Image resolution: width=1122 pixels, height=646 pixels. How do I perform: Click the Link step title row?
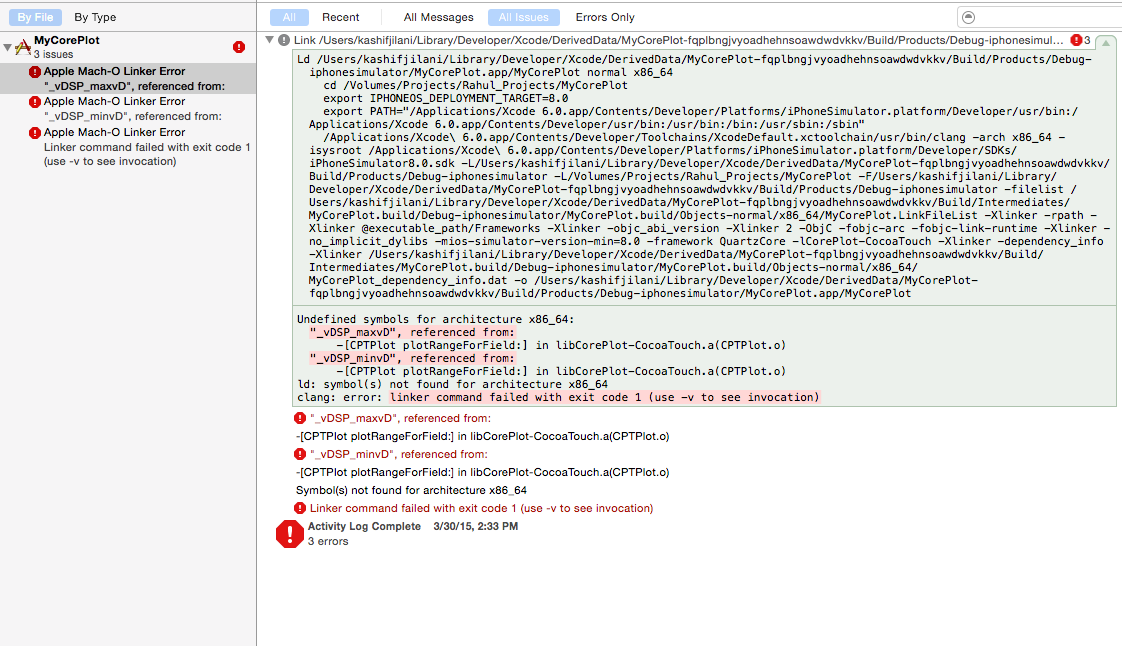[678, 40]
